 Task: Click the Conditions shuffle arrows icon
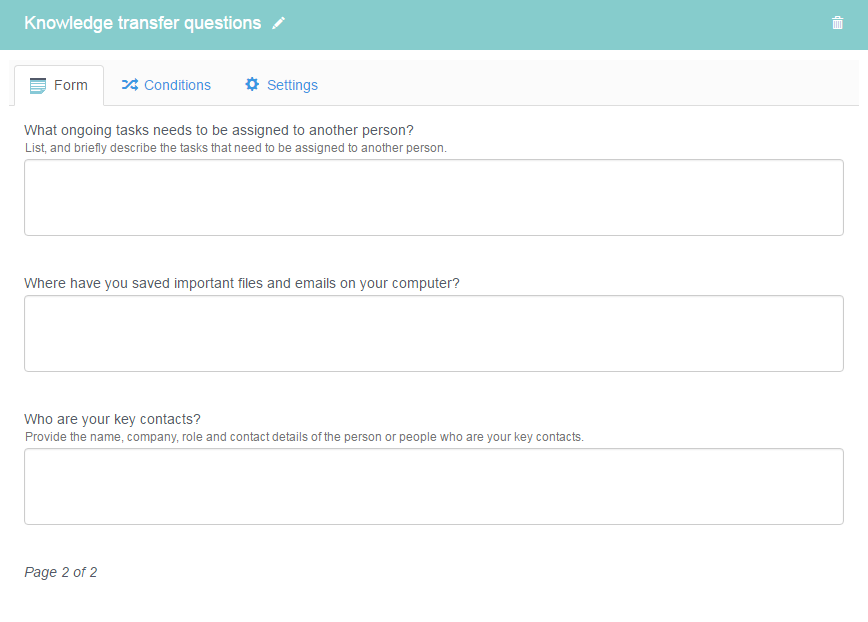(130, 85)
